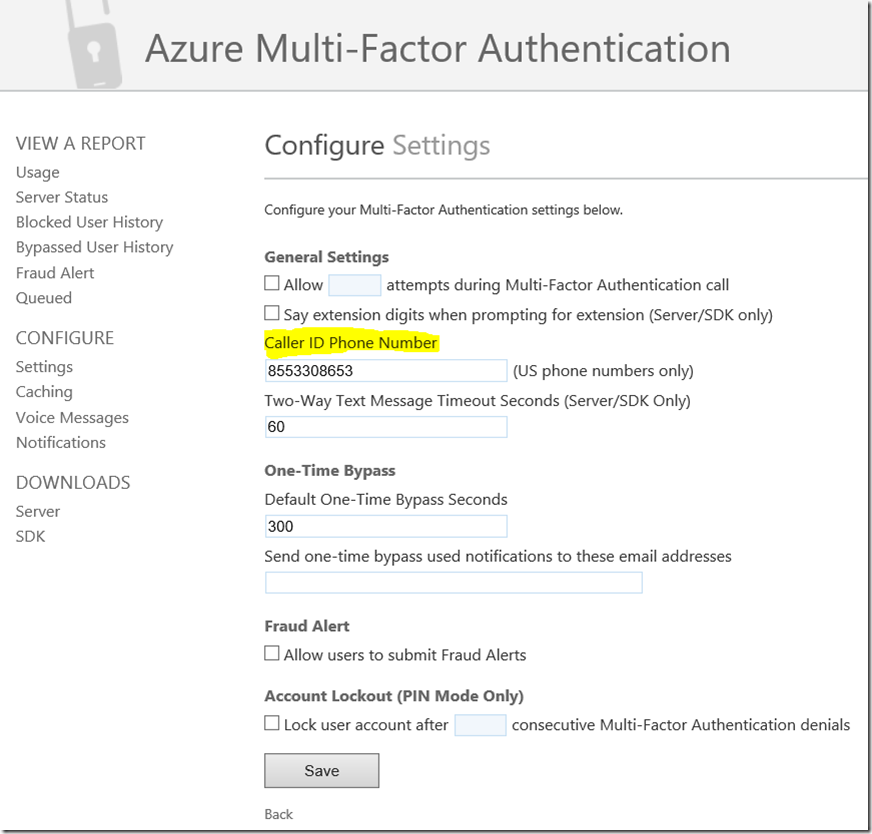Go to Server Status report
The width and height of the screenshot is (872, 834).
[62, 197]
